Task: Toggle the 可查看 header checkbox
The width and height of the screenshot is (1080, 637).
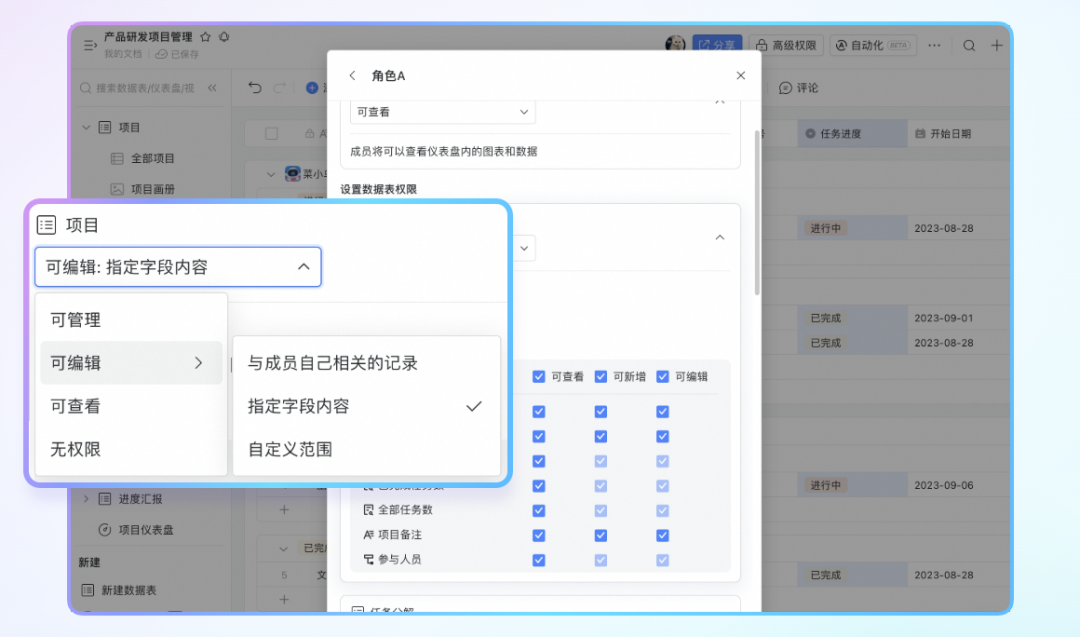Action: coord(539,377)
